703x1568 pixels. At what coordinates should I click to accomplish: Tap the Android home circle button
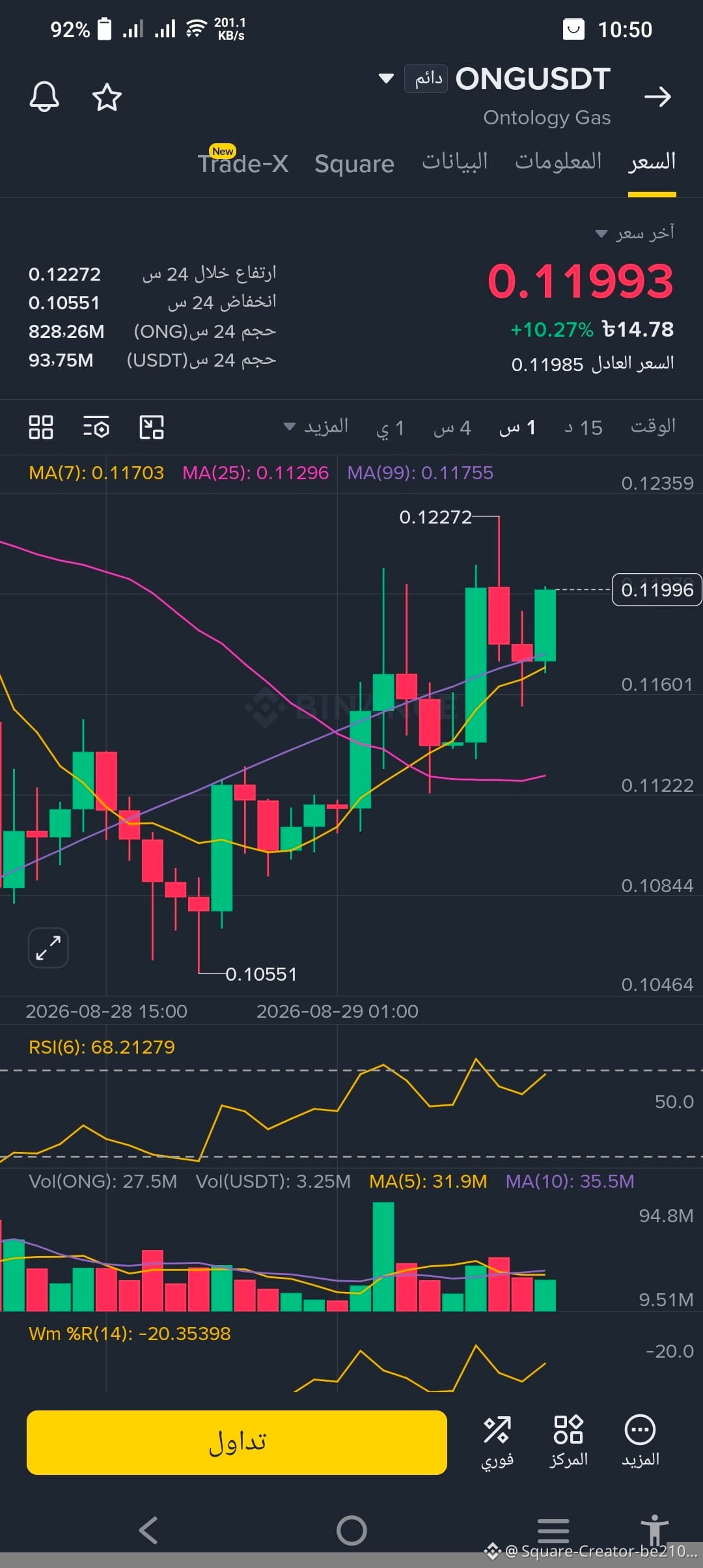pyautogui.click(x=351, y=1530)
